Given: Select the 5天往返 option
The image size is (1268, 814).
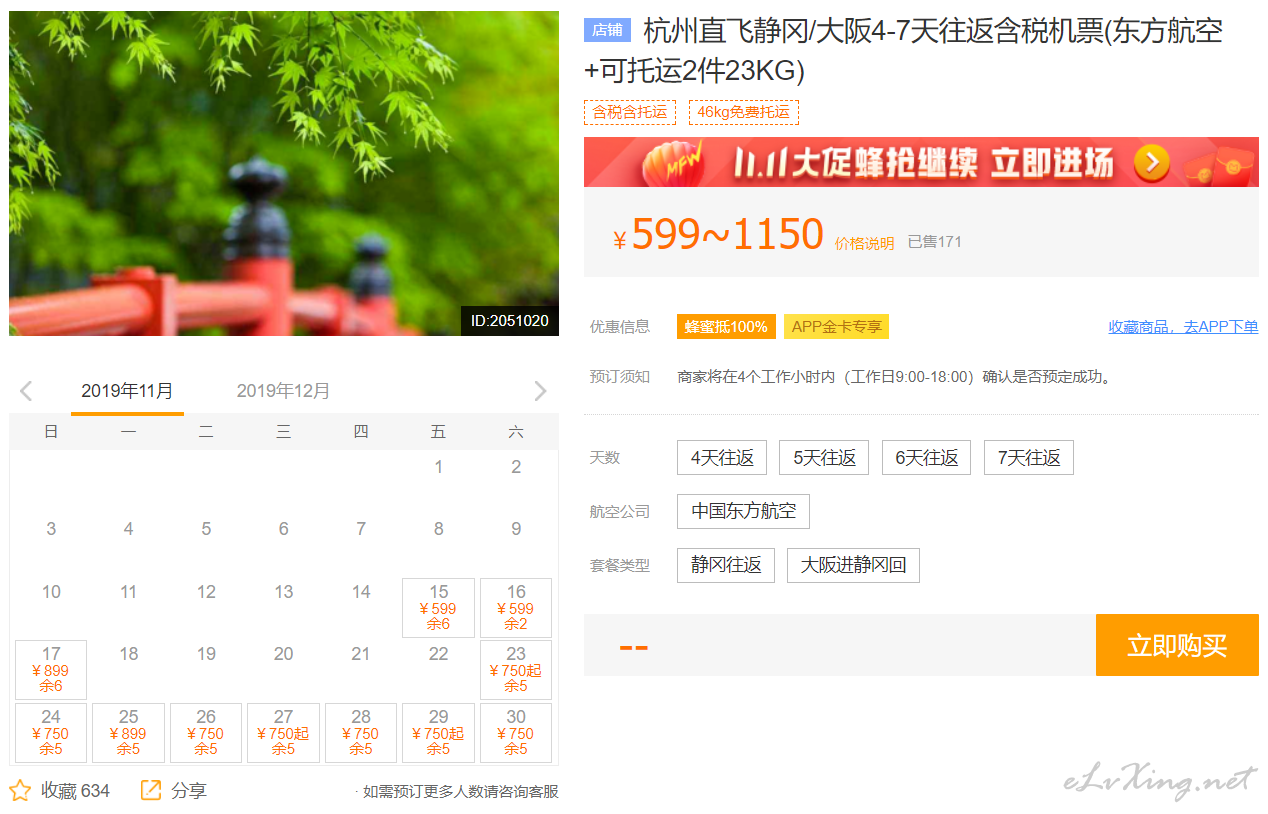Looking at the screenshot, I should pos(824,458).
